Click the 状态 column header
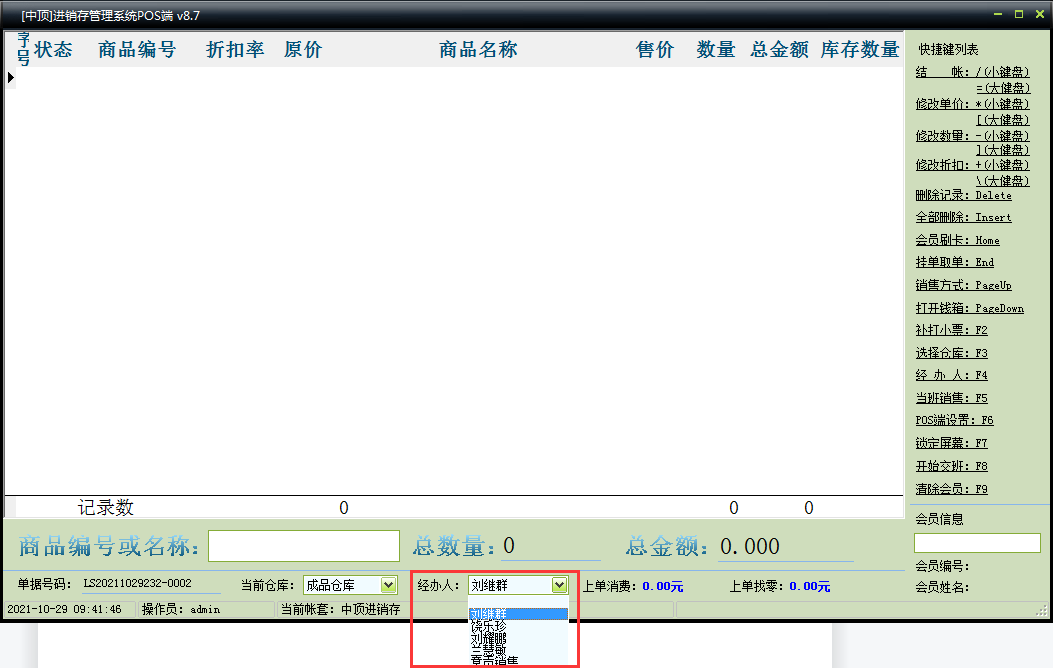The height and width of the screenshot is (668, 1053). click(53, 50)
